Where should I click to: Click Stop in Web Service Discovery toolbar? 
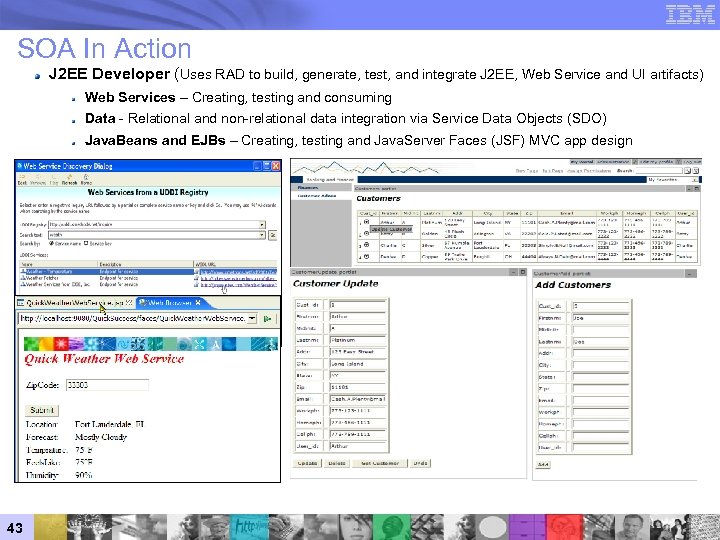coord(54,180)
